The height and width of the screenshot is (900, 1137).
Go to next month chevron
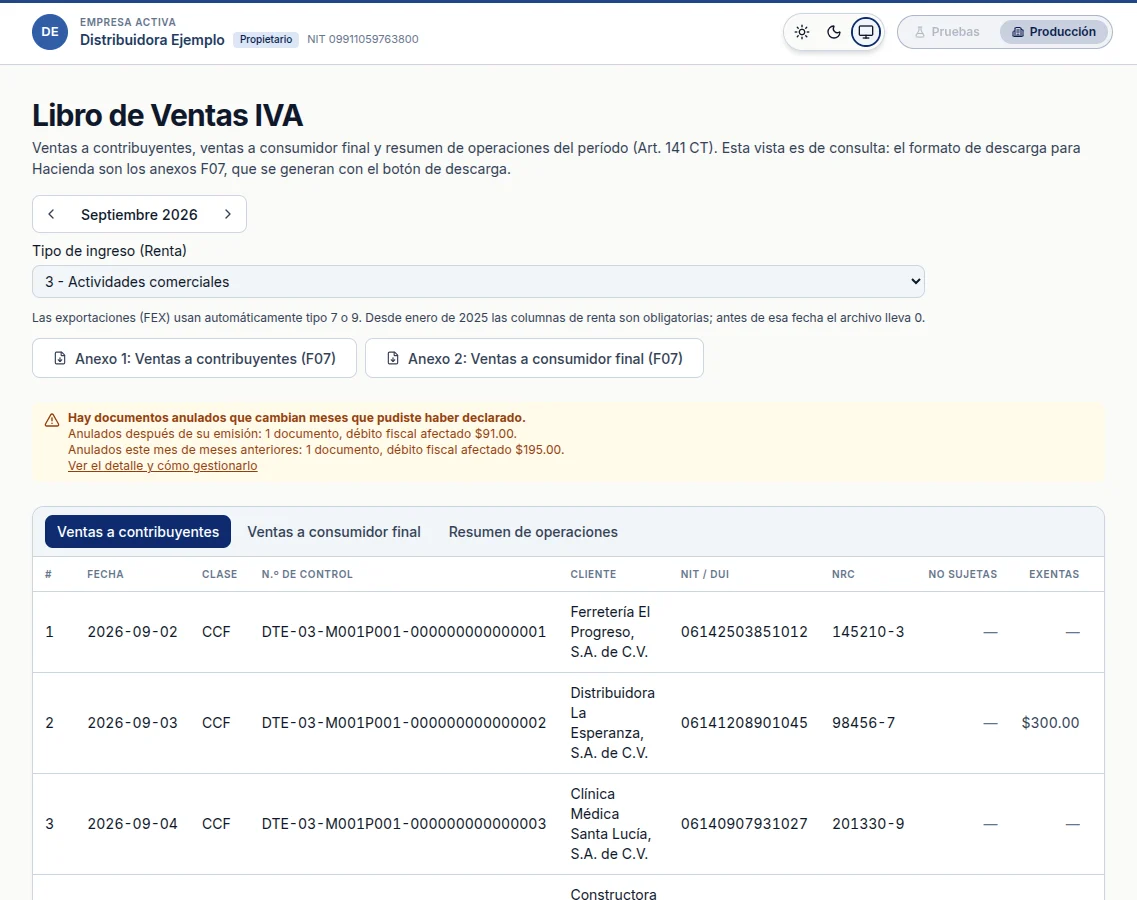(x=228, y=214)
